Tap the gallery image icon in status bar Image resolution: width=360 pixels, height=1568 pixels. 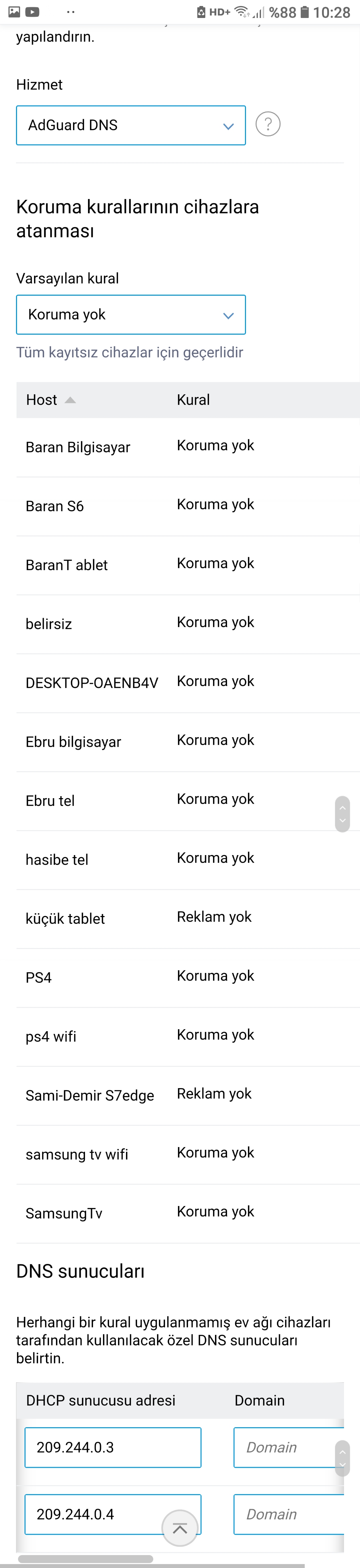click(14, 12)
